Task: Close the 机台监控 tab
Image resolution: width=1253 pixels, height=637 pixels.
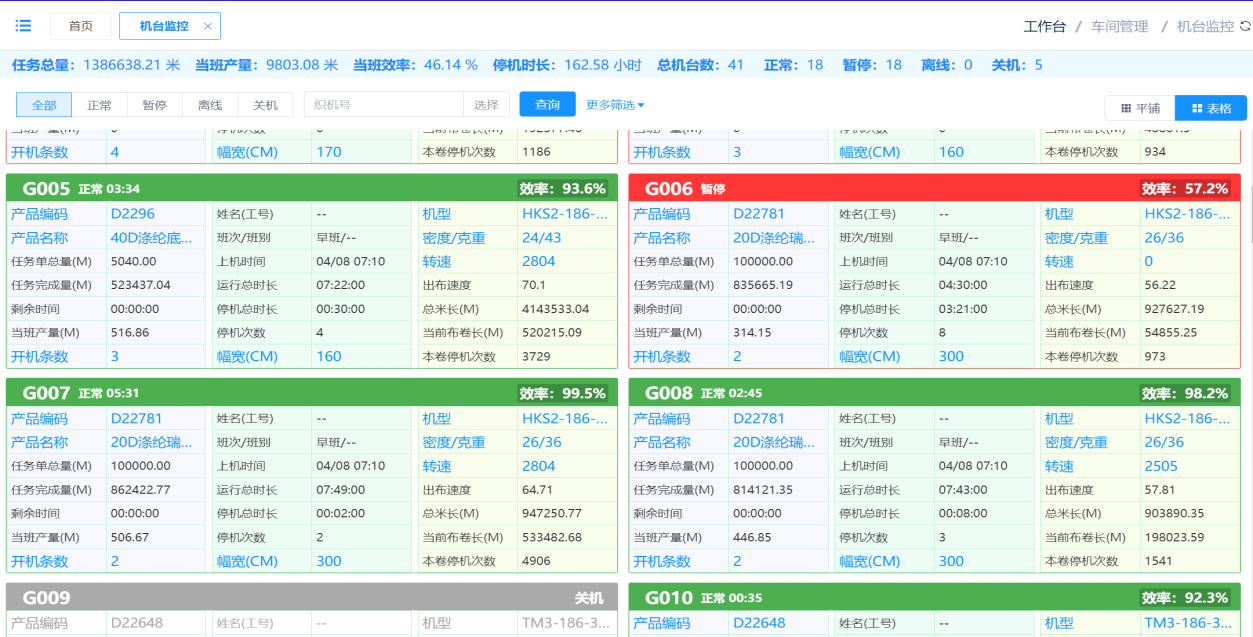Action: (x=207, y=27)
